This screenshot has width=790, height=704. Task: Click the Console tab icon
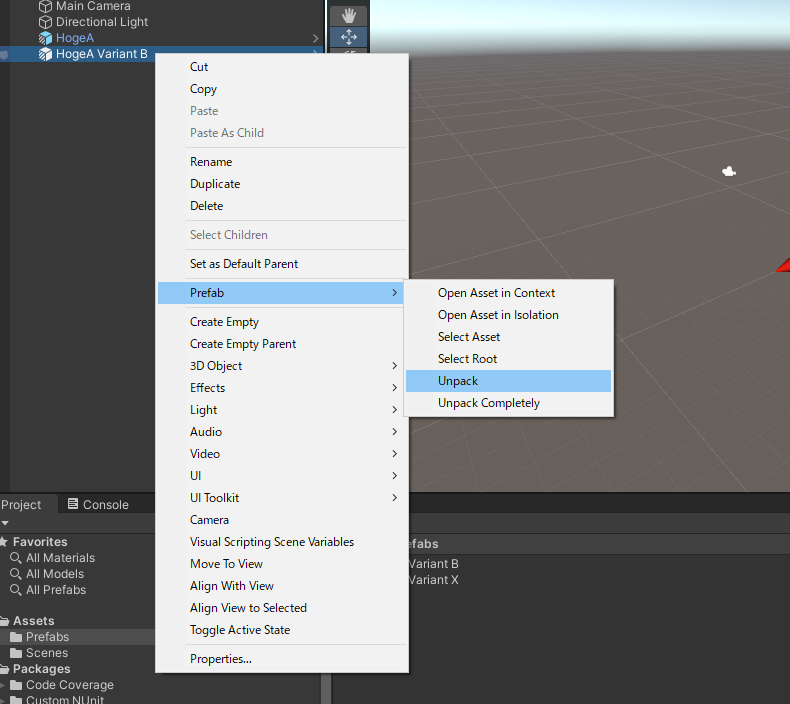pos(73,504)
